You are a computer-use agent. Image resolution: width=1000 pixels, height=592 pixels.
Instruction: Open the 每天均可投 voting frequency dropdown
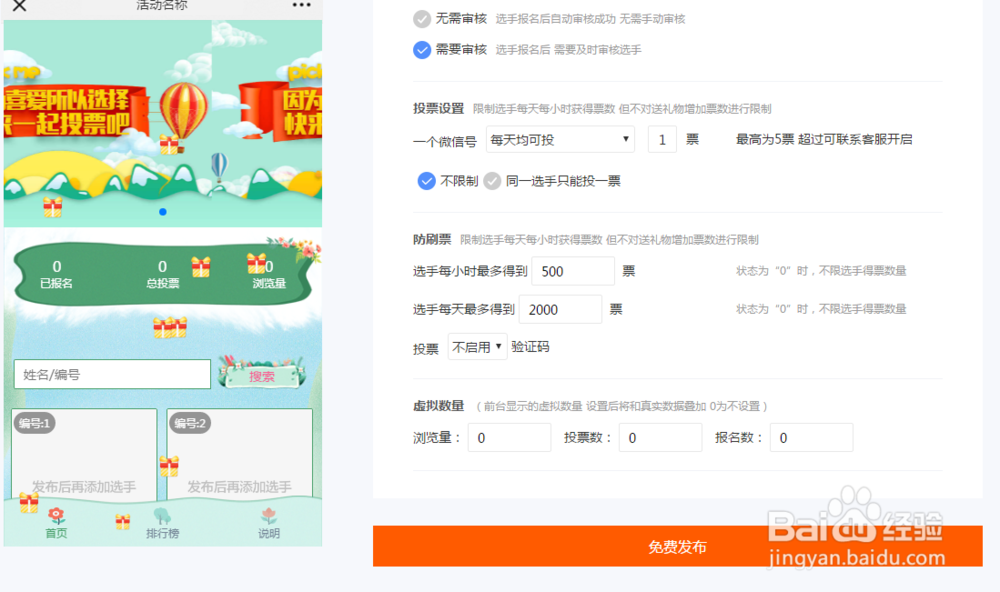coord(560,139)
